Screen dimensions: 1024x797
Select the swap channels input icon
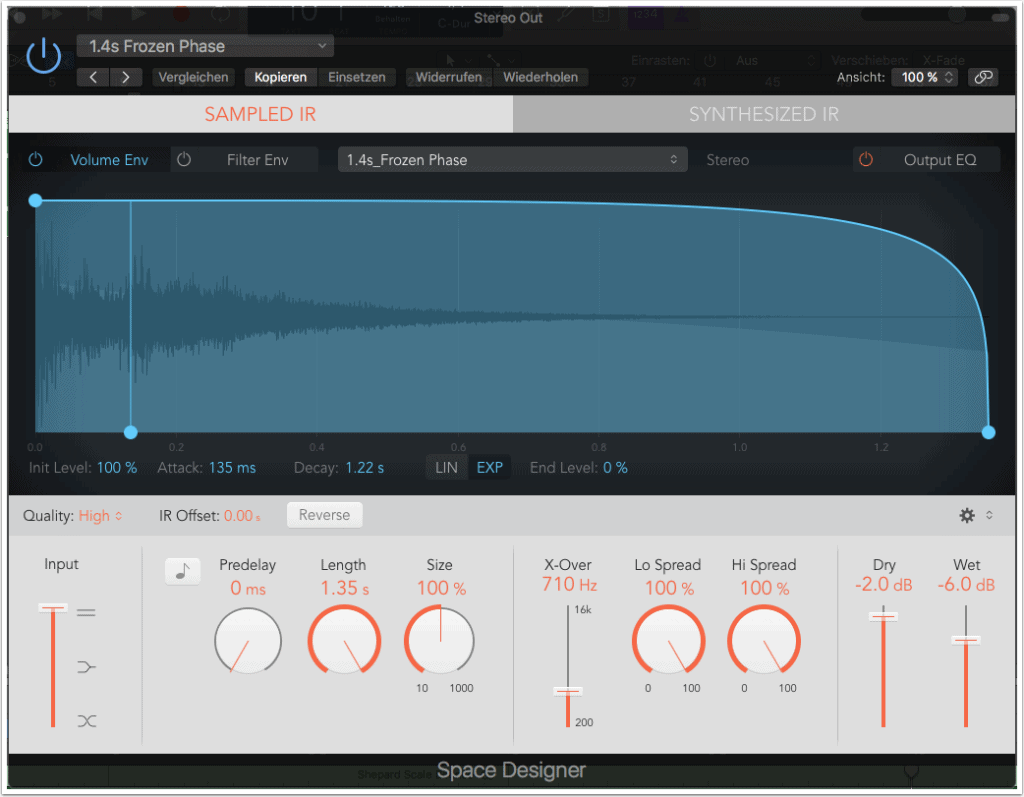tap(87, 720)
